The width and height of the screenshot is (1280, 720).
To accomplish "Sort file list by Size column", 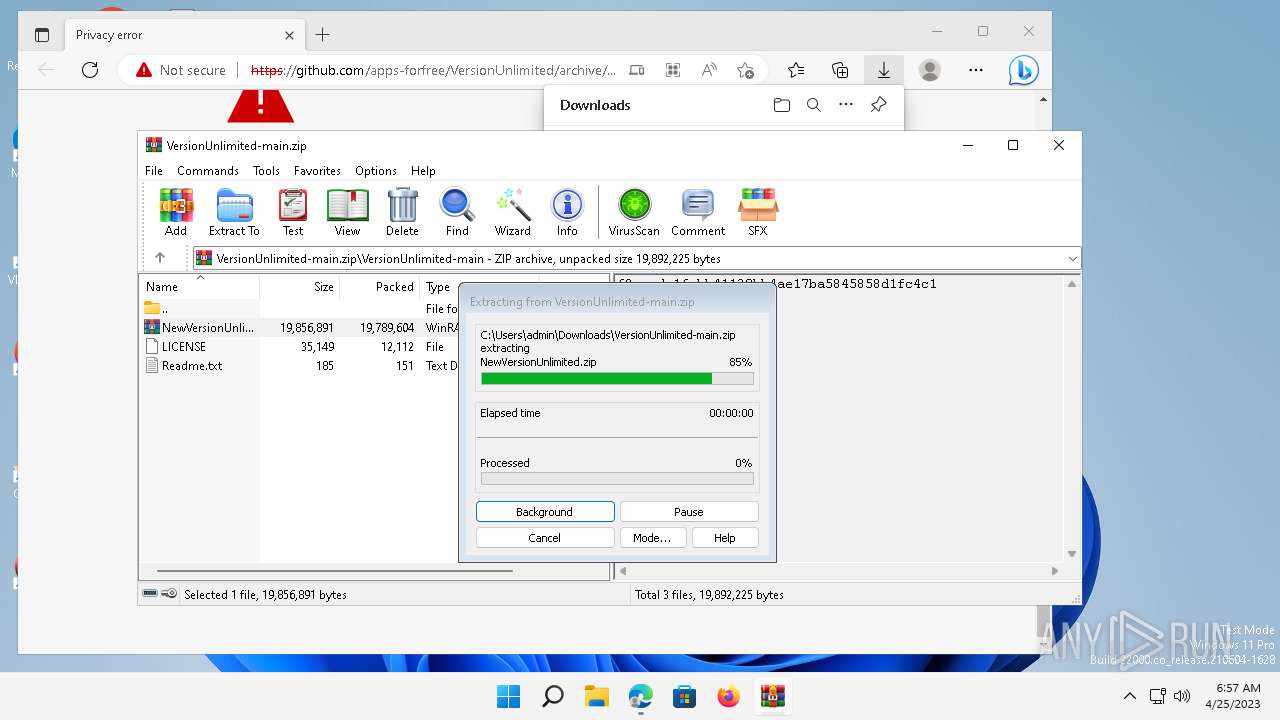I will click(x=300, y=287).
